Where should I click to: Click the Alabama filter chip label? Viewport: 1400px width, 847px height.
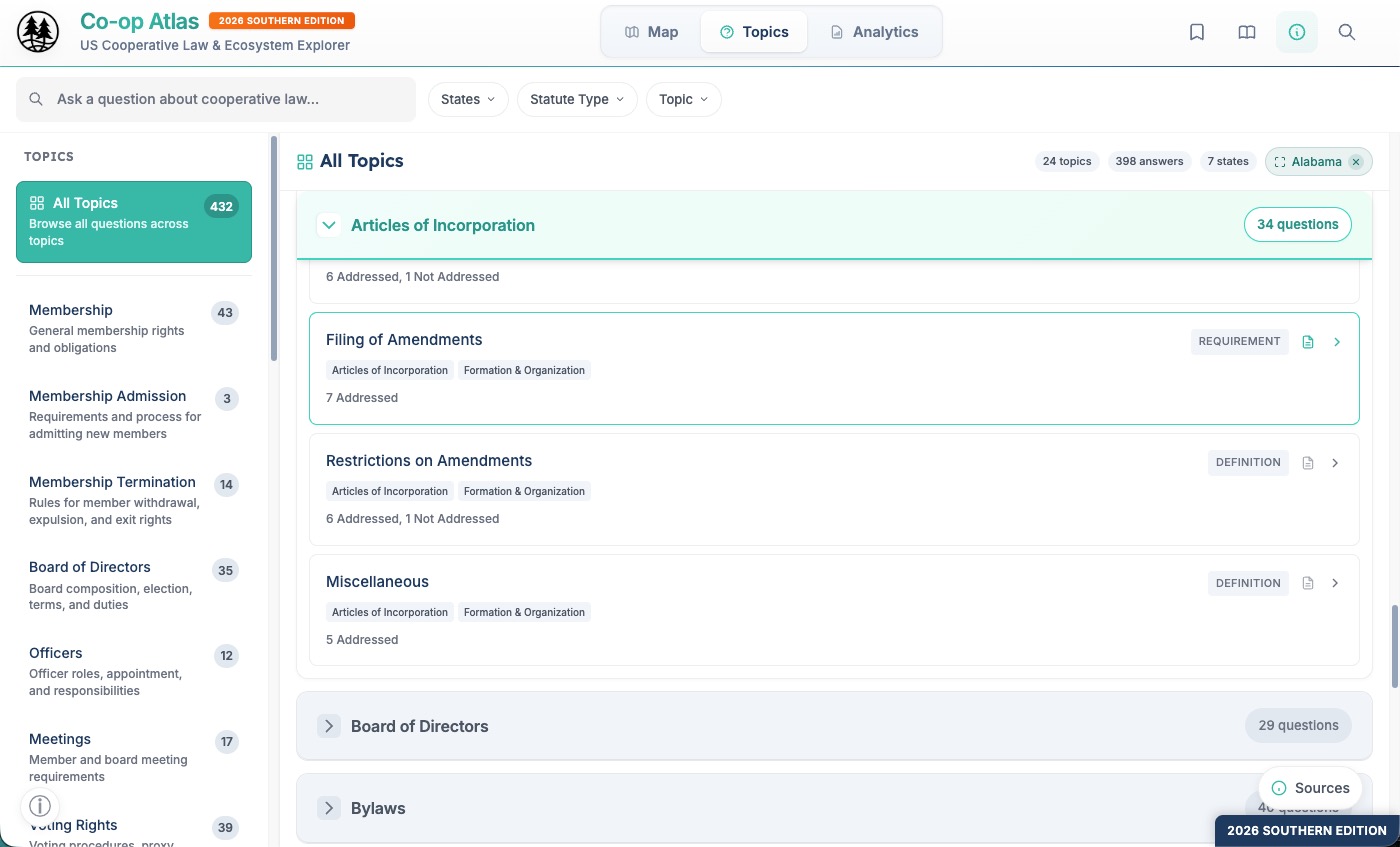point(1316,162)
